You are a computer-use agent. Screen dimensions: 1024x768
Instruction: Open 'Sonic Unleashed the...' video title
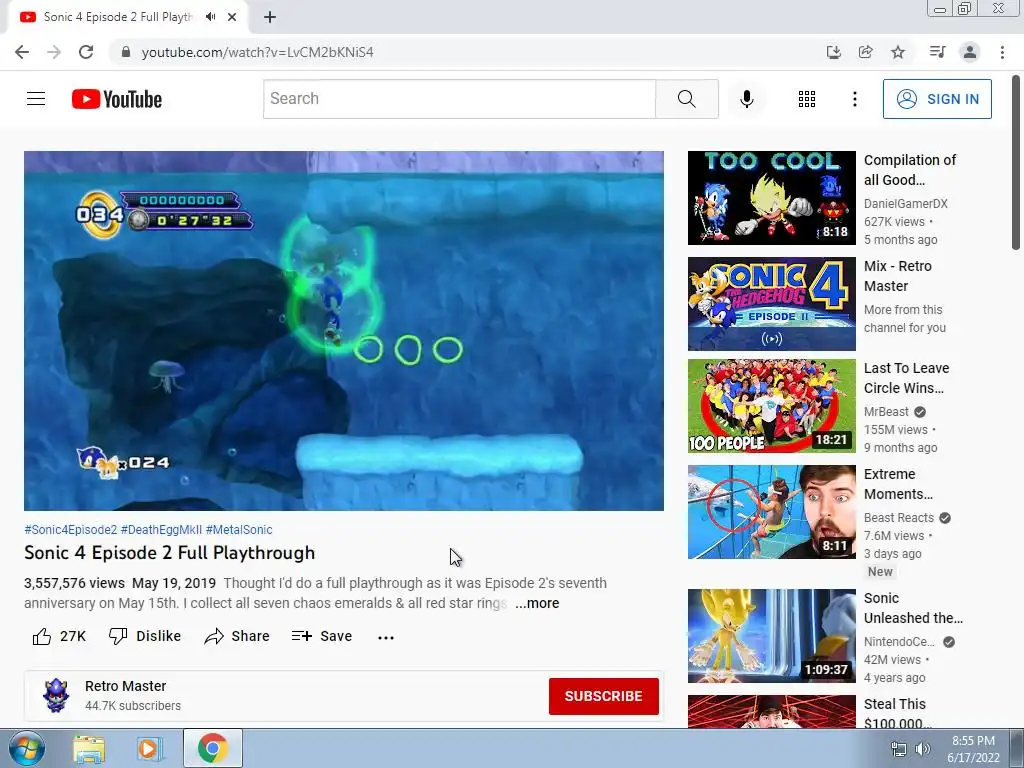[x=913, y=608]
